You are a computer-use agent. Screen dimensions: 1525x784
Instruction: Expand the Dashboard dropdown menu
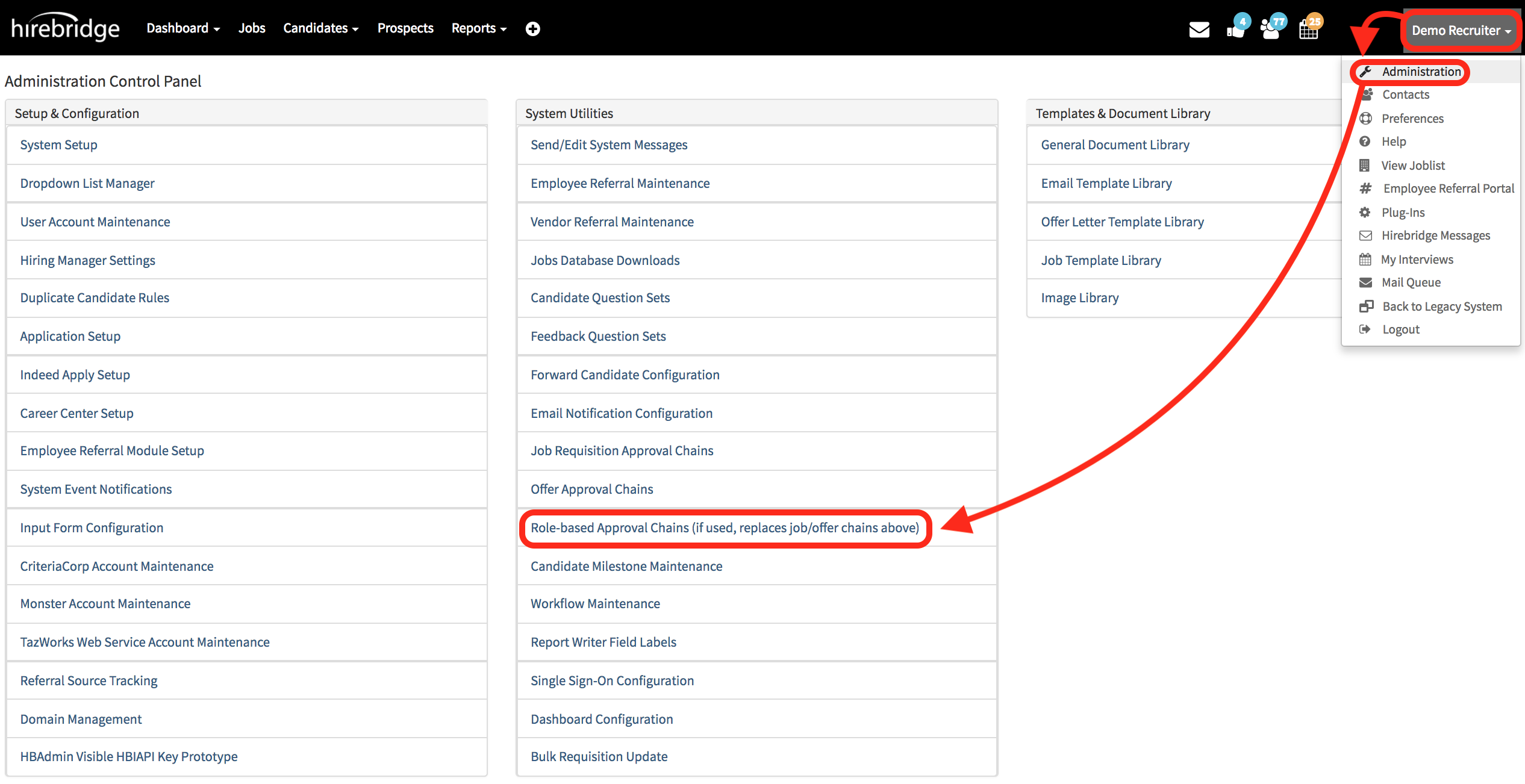183,28
